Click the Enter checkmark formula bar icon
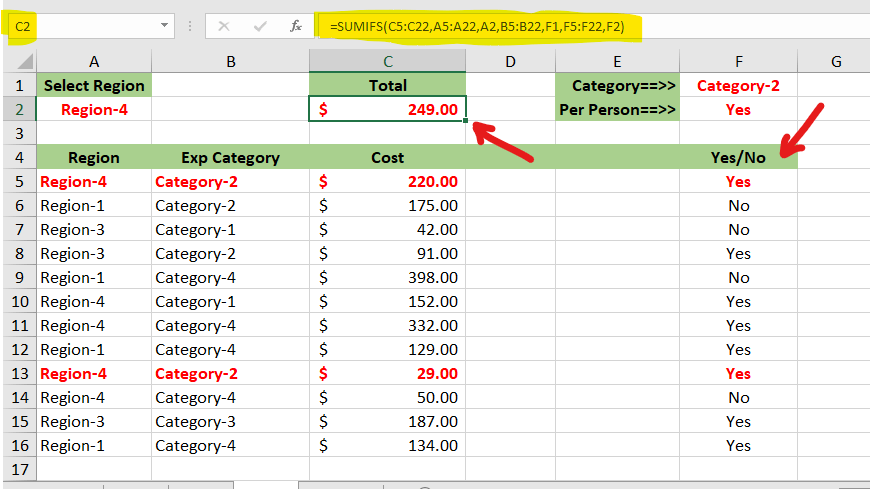 pos(260,26)
